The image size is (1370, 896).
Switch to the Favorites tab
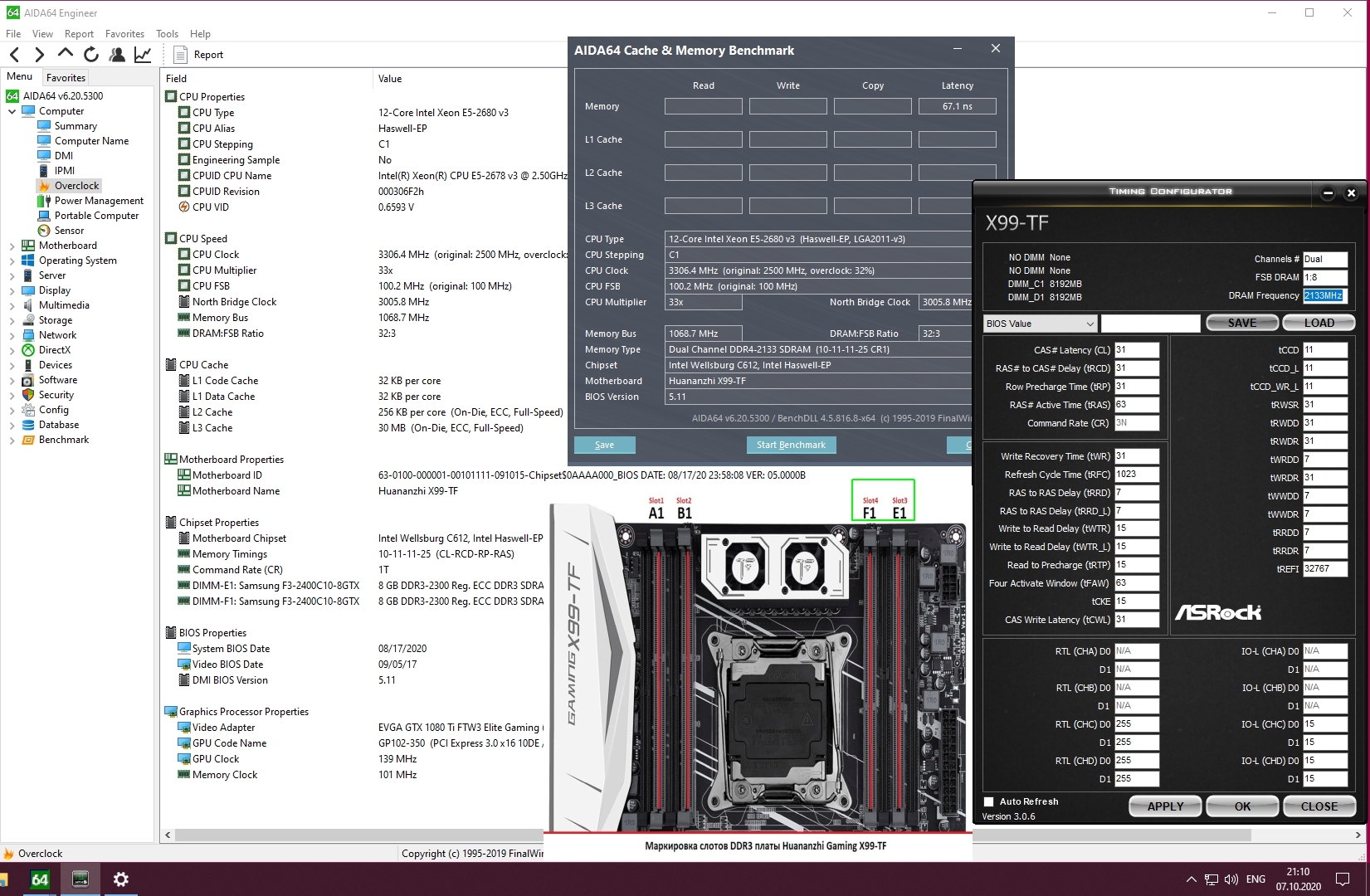click(66, 77)
